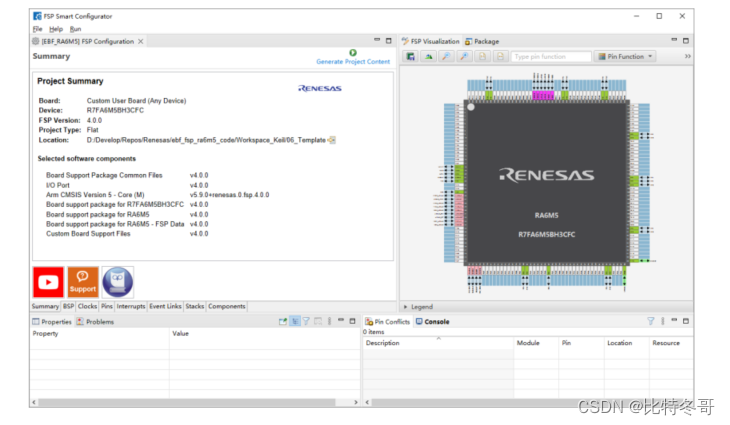
Task: Select the Clocks bottom tab
Action: [88, 306]
